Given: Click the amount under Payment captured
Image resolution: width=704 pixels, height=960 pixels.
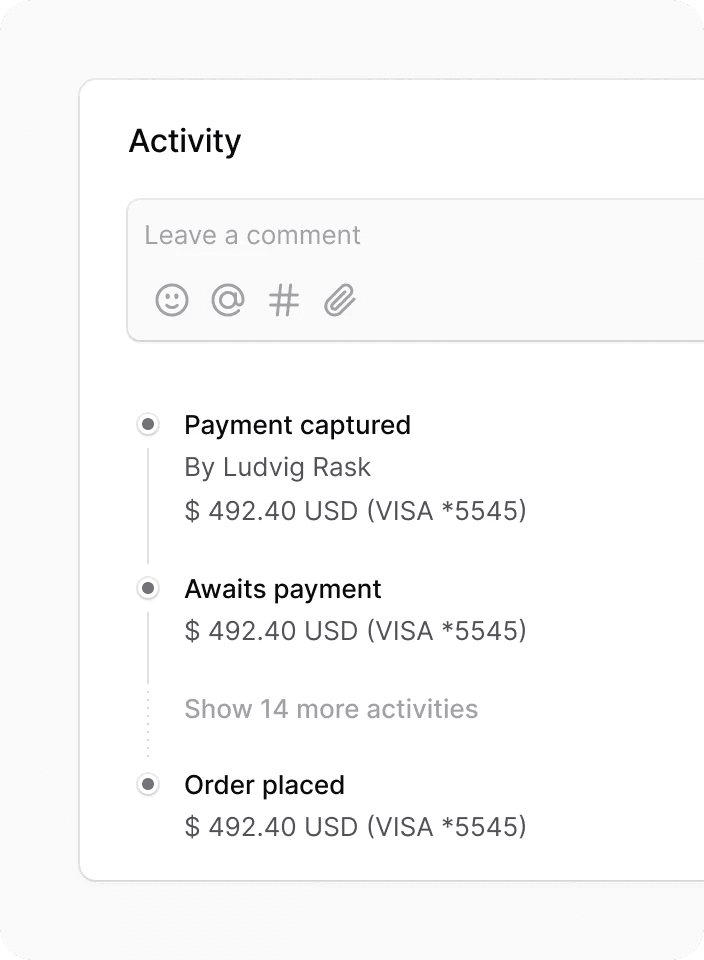Looking at the screenshot, I should point(355,511).
